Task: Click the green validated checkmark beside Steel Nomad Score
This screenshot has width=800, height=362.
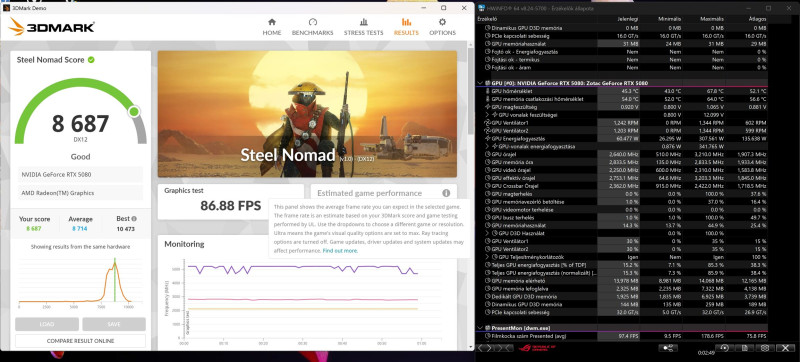Action: point(91,60)
